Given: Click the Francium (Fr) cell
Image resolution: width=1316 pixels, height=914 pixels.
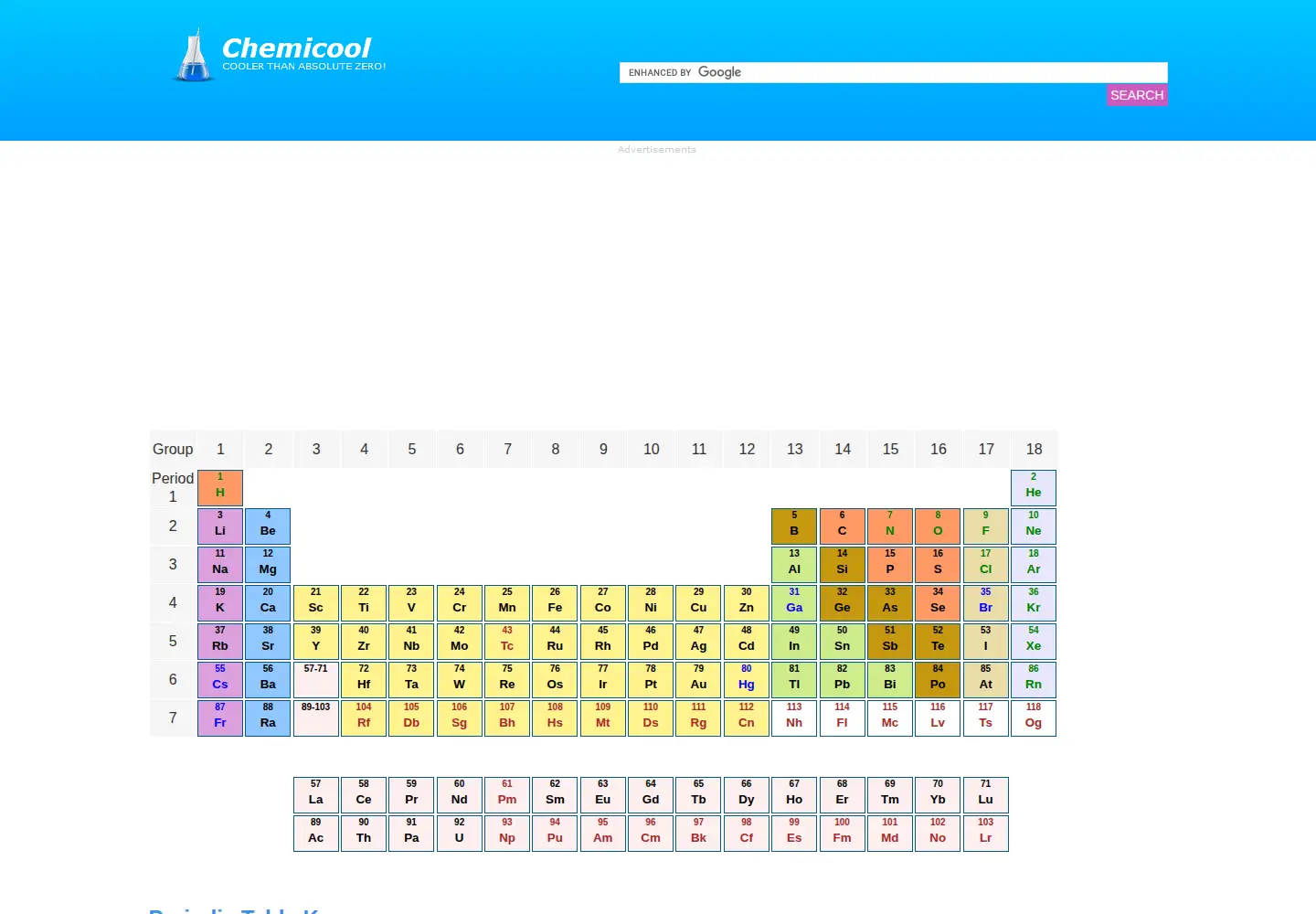Looking at the screenshot, I should pyautogui.click(x=220, y=718).
